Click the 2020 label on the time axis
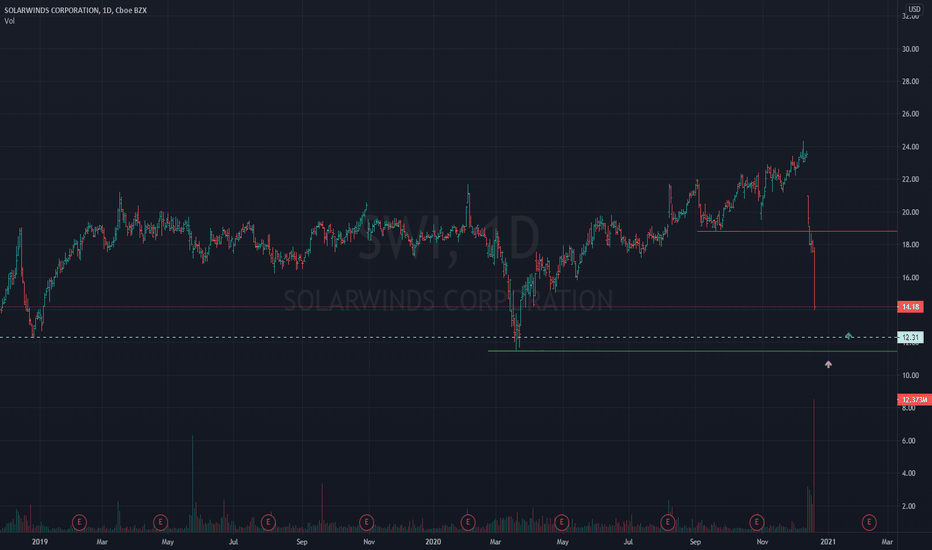This screenshot has height=550, width=932. point(433,542)
